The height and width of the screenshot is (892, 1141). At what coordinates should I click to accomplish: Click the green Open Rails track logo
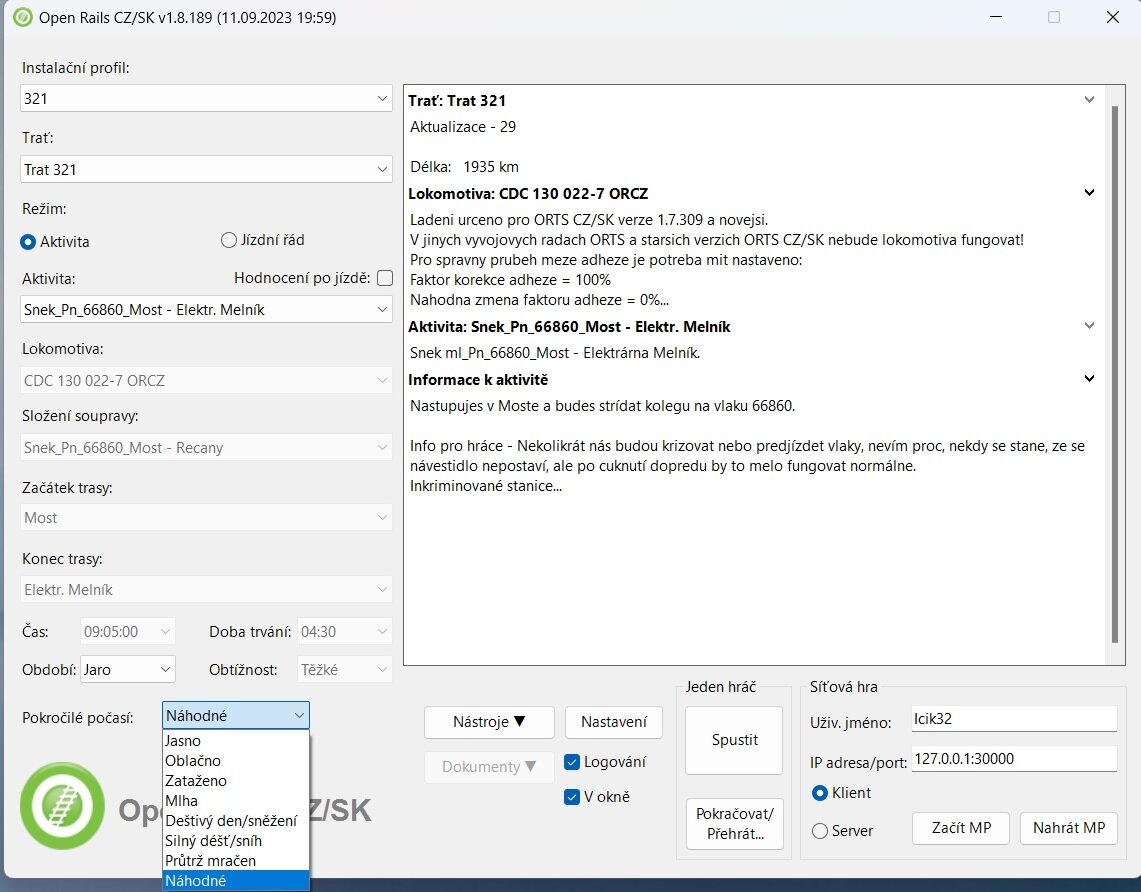coord(62,805)
